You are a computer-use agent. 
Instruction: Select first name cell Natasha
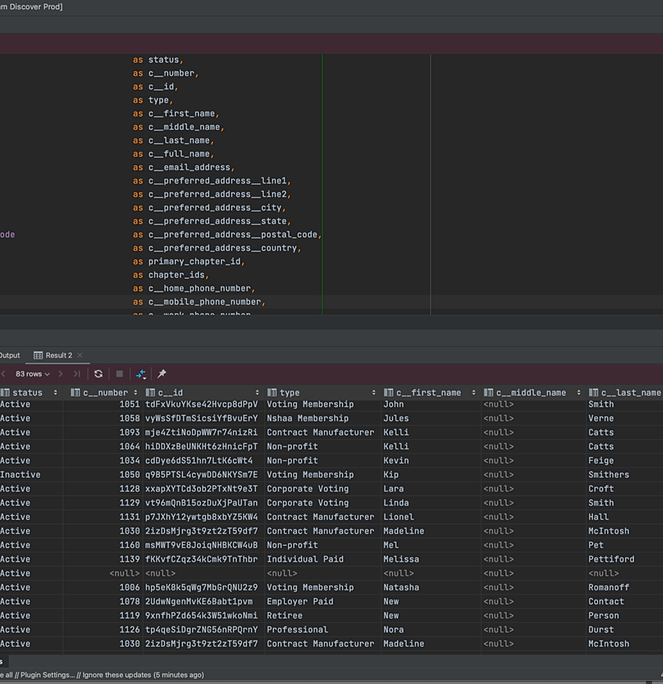pos(401,587)
